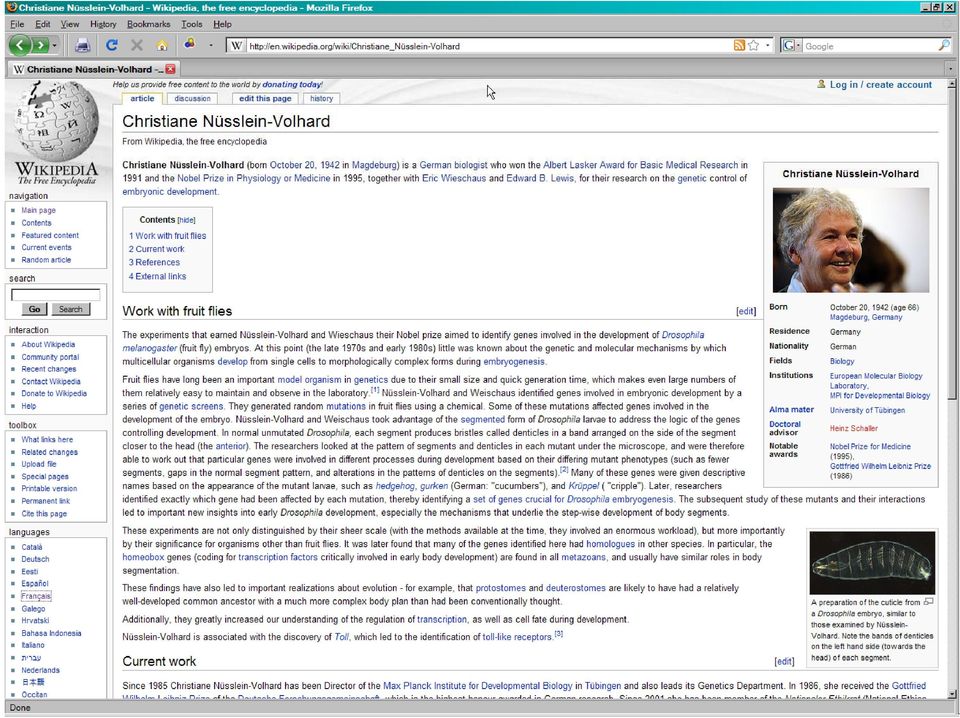Open the list-all-tabs dropdown arrow
The width and height of the screenshot is (960, 718).
950,69
